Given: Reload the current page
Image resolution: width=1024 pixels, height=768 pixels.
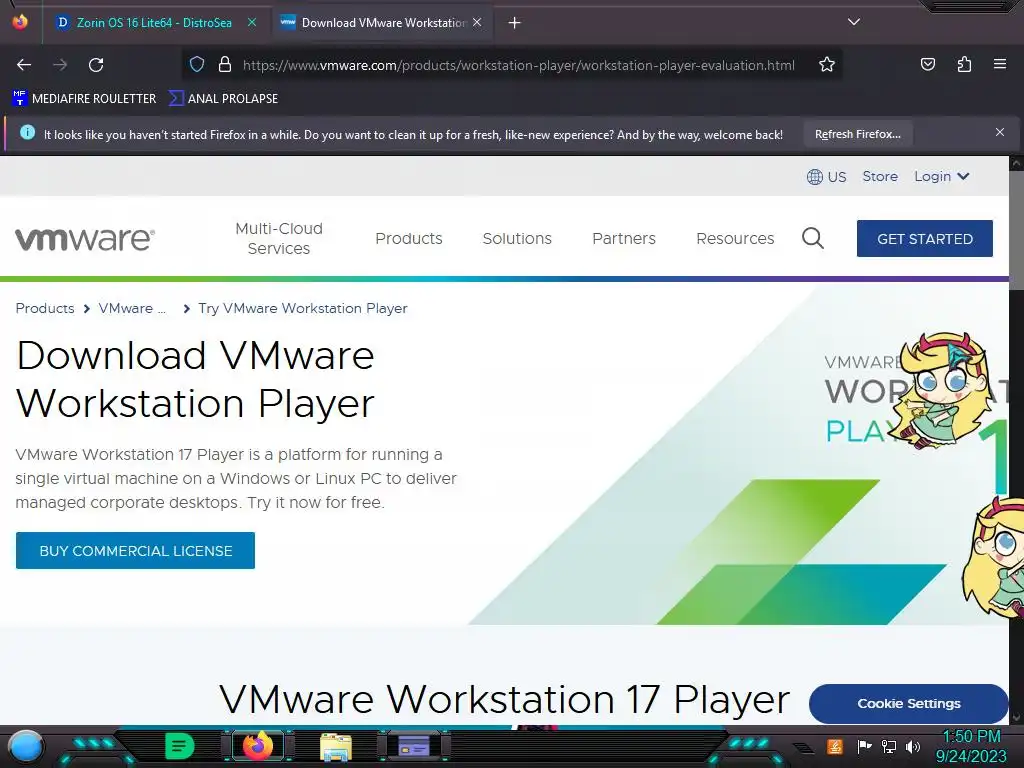Looking at the screenshot, I should (96, 65).
